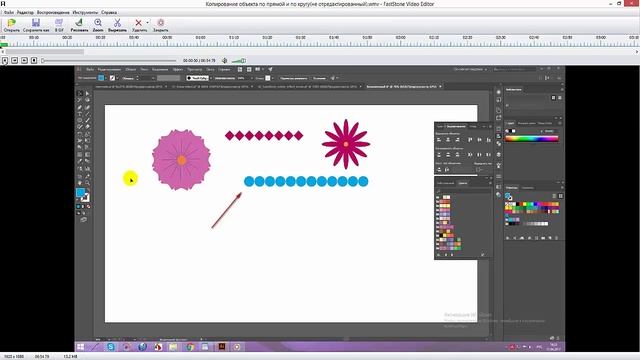
Task: Select the Pen tool
Action: click(x=80, y=107)
